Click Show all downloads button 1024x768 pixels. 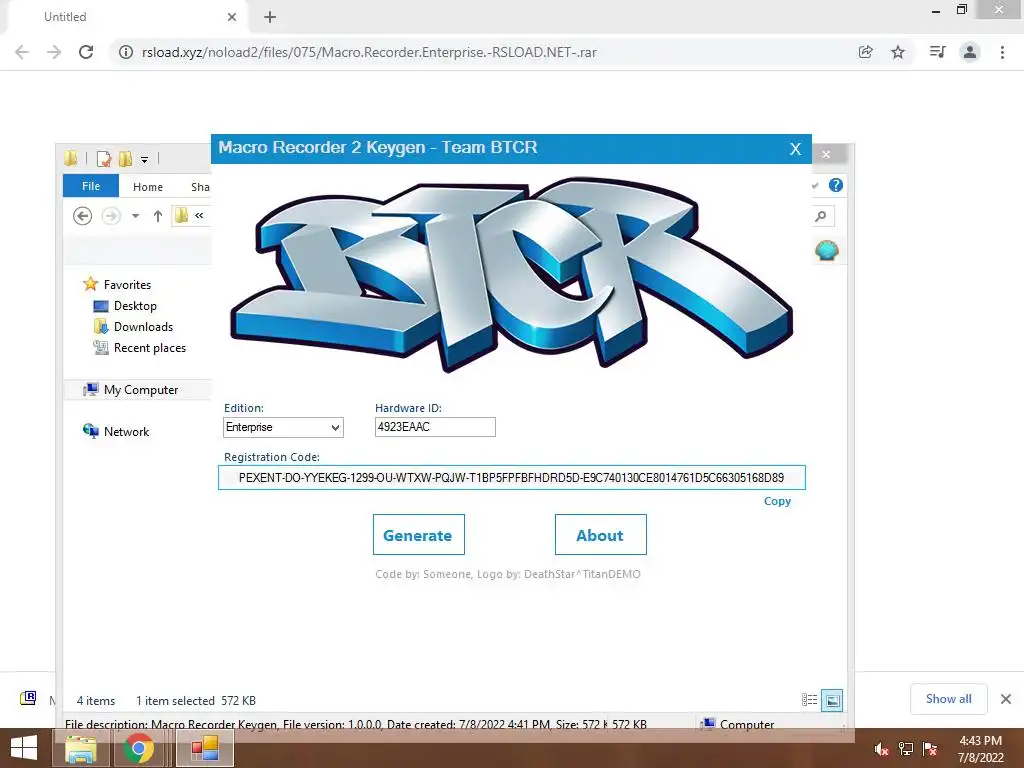(x=948, y=699)
